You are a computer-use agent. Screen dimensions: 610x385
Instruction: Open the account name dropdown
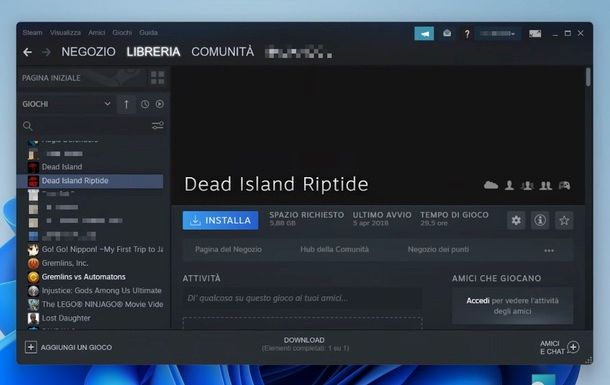tap(498, 34)
